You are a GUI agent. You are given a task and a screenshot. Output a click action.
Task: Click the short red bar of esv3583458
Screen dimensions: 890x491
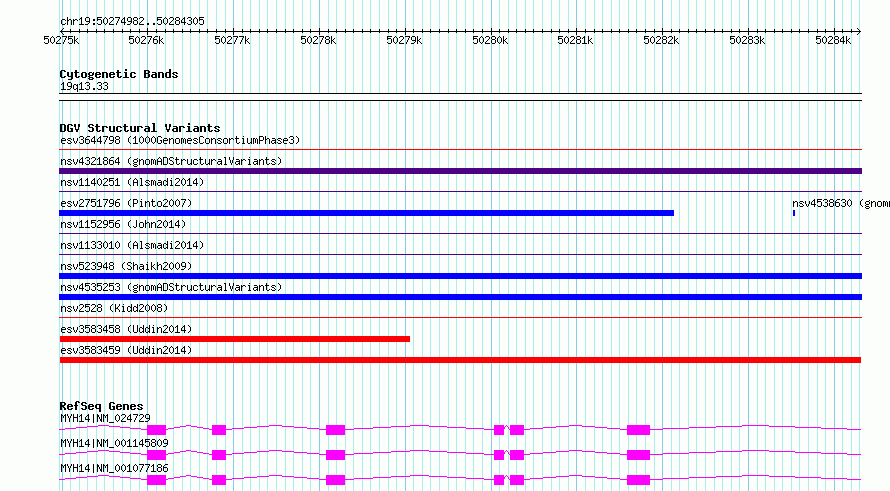(234, 339)
